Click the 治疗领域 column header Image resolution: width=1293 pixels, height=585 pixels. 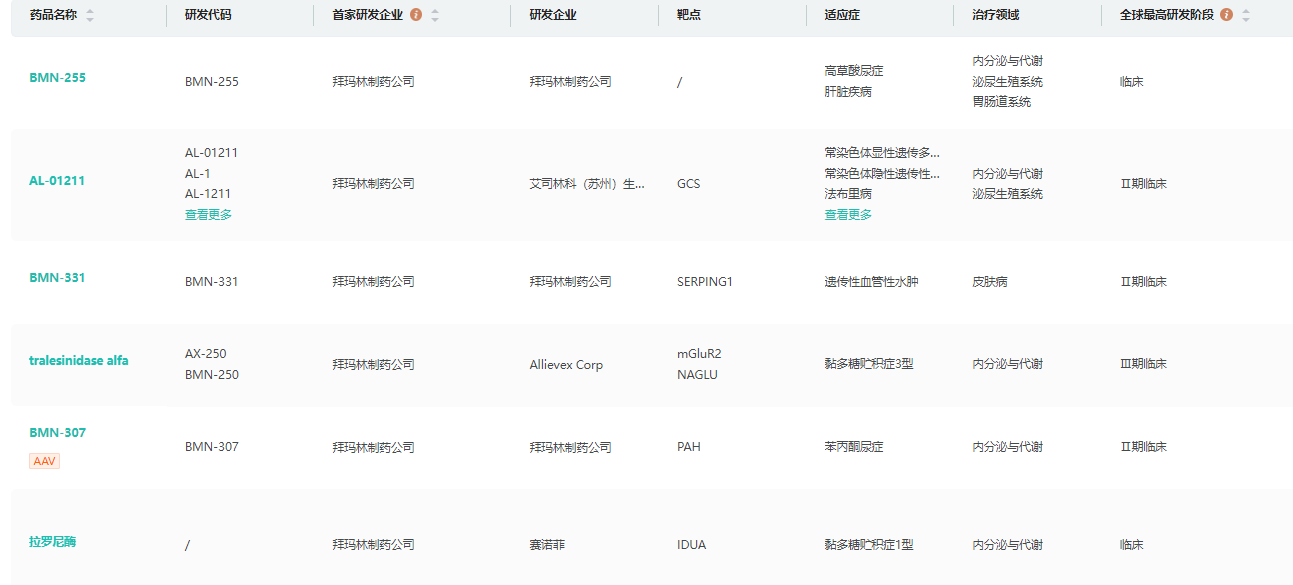tap(996, 16)
